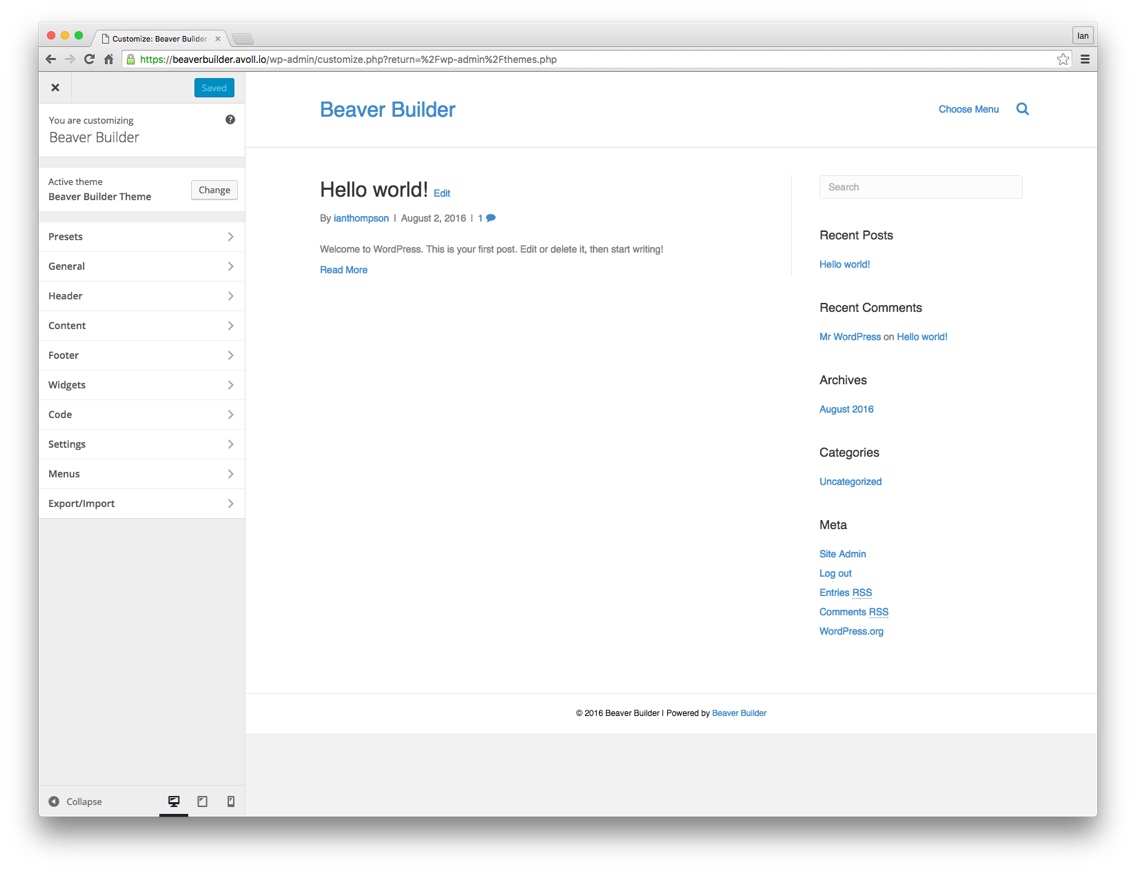The image size is (1136, 871).
Task: Click the search magnifier icon in site header
Action: pos(1022,109)
